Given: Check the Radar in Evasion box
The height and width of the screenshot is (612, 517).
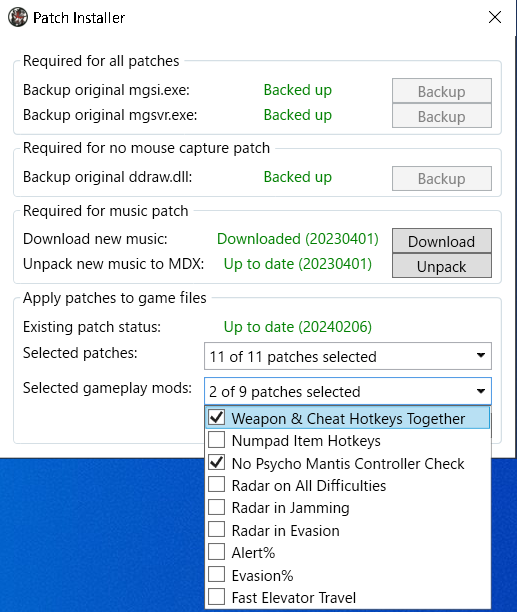Looking at the screenshot, I should [x=217, y=530].
